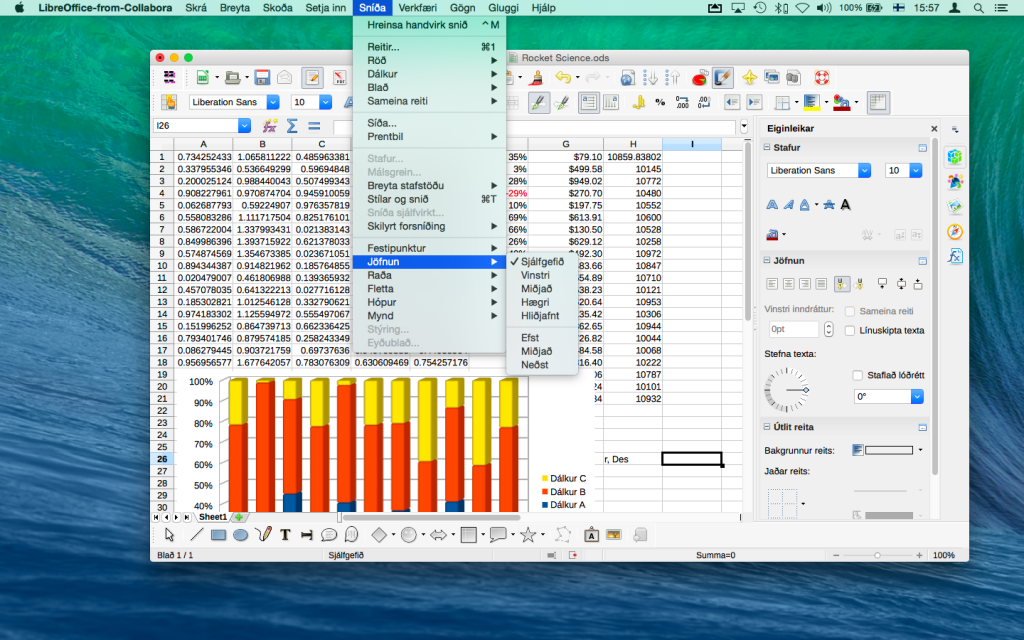
Task: Click the add decimal place icon
Action: 682,103
